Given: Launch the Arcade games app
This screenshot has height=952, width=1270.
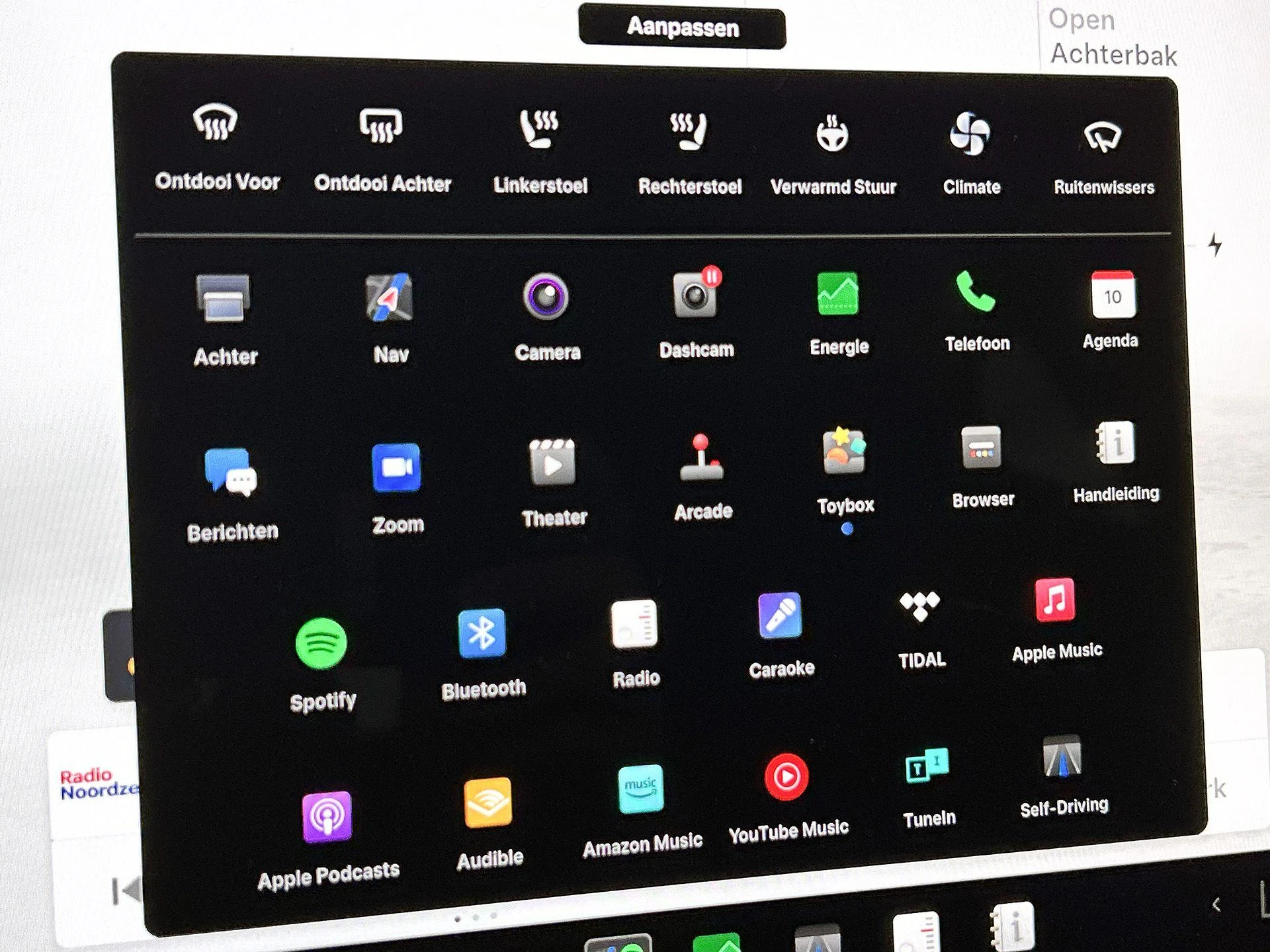Looking at the screenshot, I should (x=701, y=457).
